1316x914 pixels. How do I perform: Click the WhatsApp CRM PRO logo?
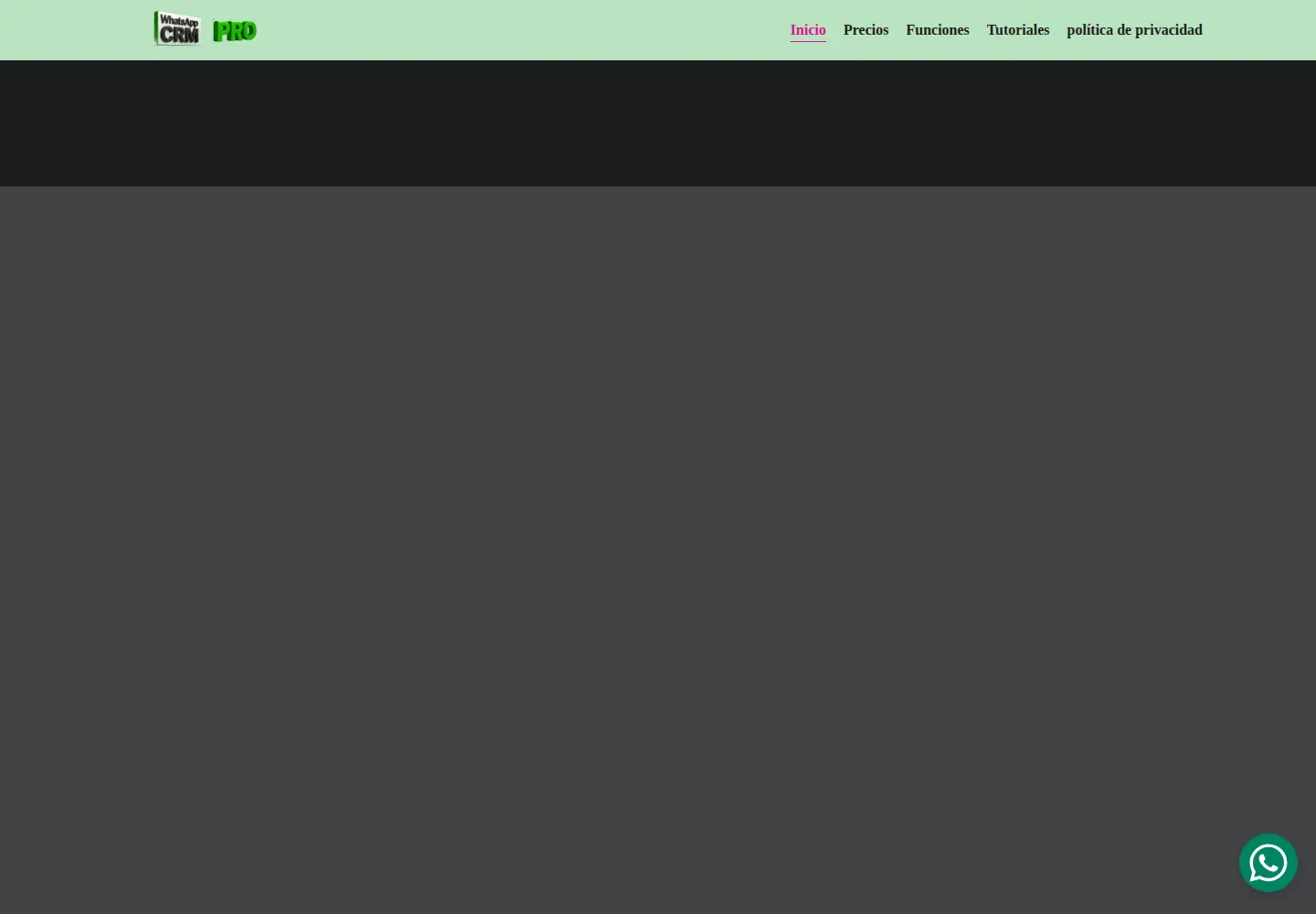tap(206, 29)
